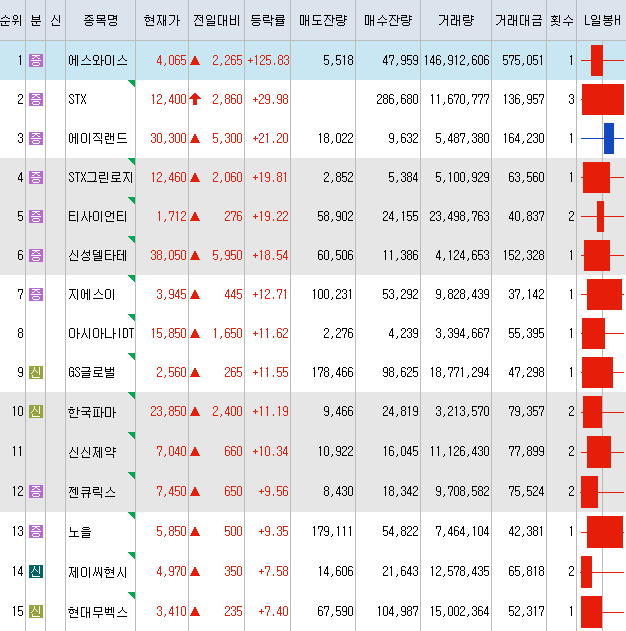626x631 pixels.
Task: Click the 104,987 bid quantity cell
Action: 397,612
